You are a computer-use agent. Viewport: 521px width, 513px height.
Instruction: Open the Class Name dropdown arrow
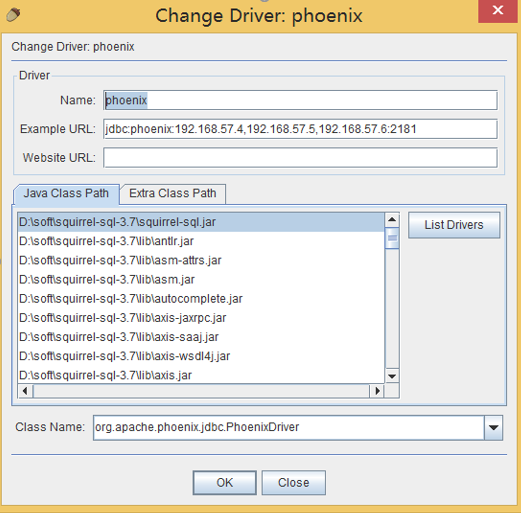pyautogui.click(x=493, y=427)
